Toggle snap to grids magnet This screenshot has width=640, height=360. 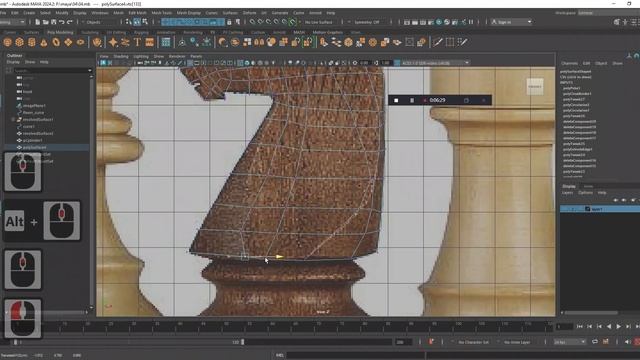(252, 22)
